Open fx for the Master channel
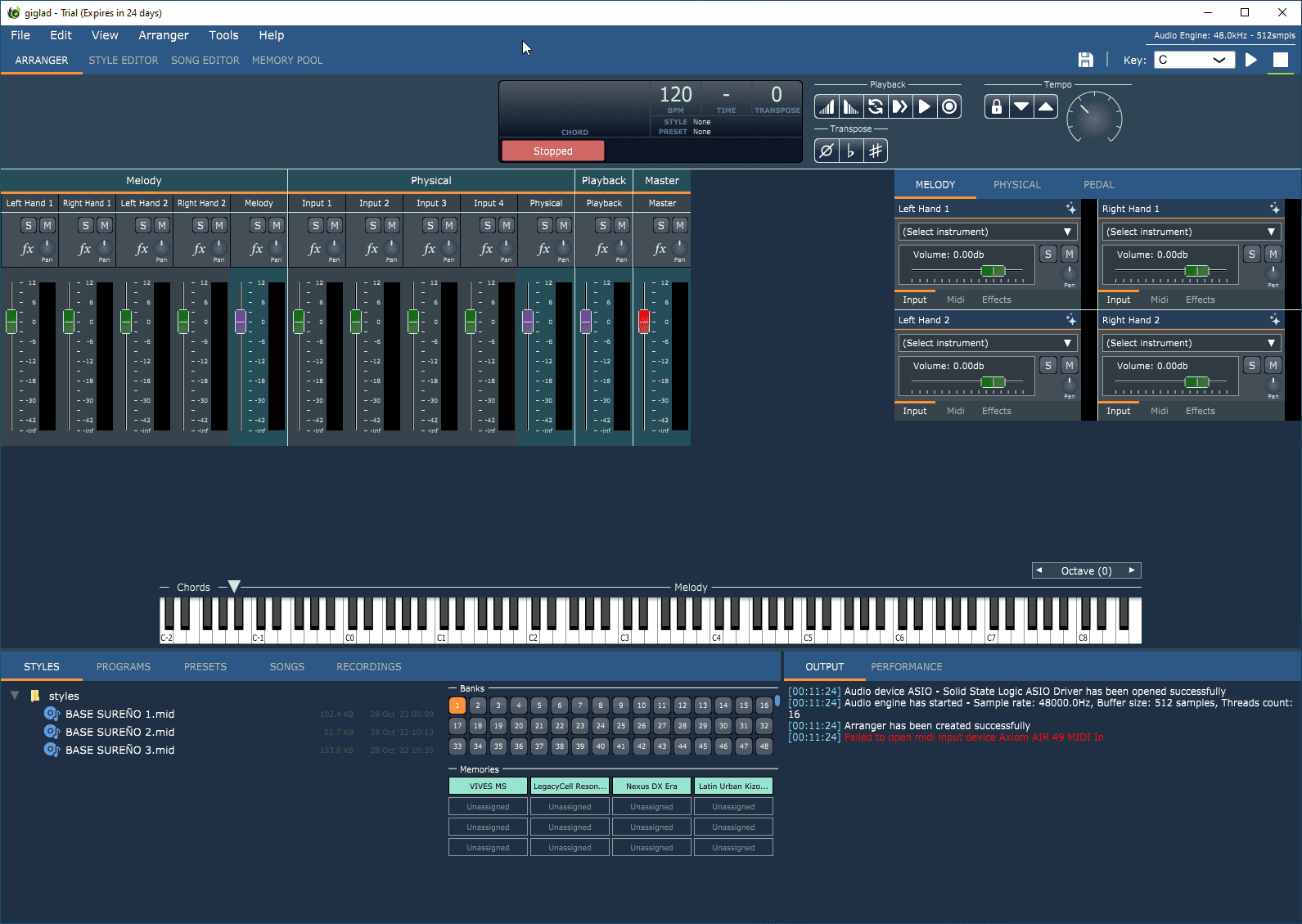1302x924 pixels. point(660,249)
